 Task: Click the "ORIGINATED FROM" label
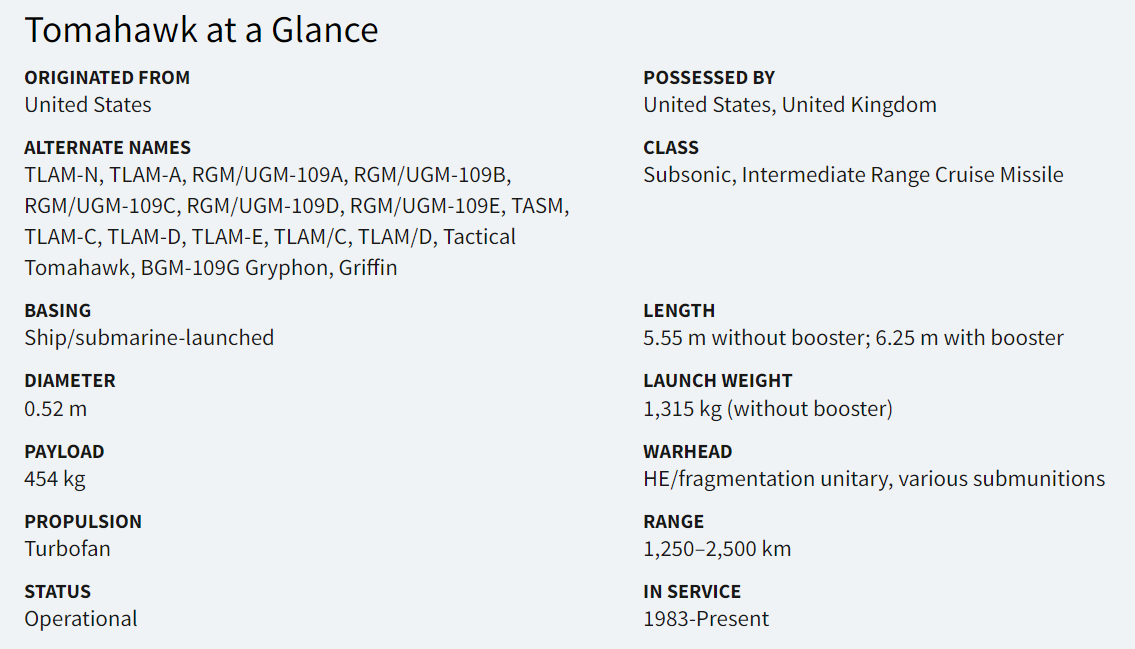[x=107, y=77]
